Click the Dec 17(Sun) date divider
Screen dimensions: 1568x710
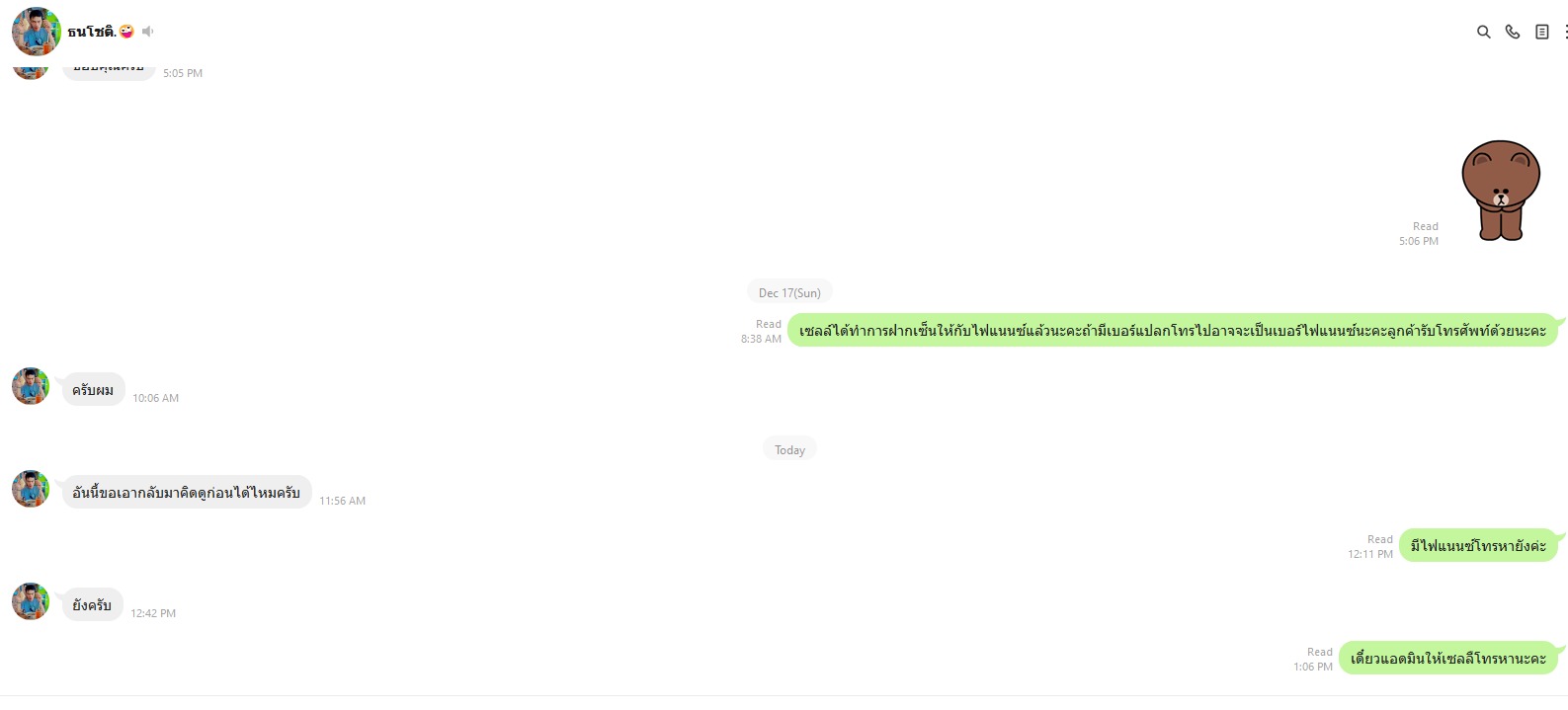[789, 292]
